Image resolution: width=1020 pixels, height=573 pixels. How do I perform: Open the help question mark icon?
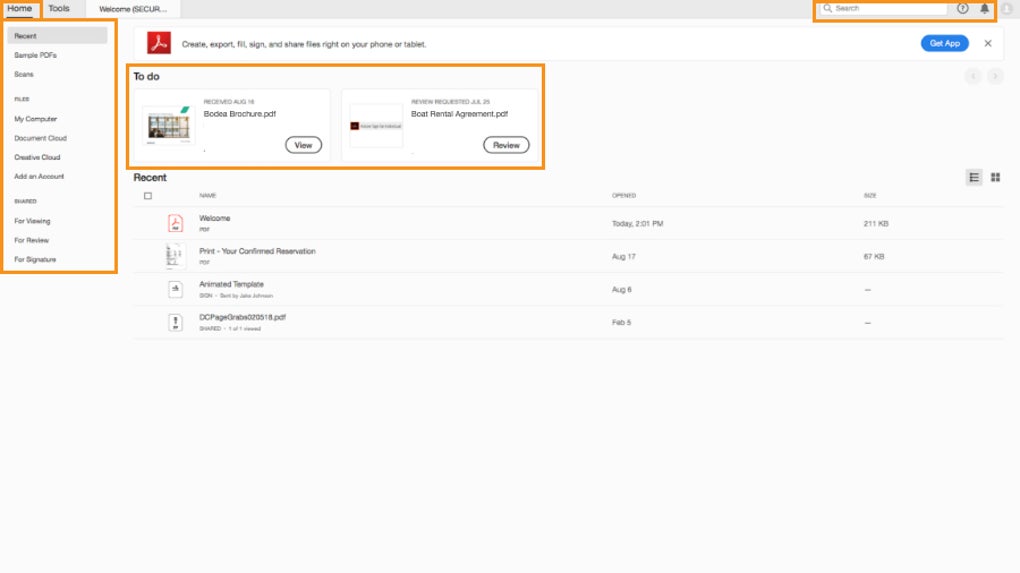pyautogui.click(x=963, y=8)
